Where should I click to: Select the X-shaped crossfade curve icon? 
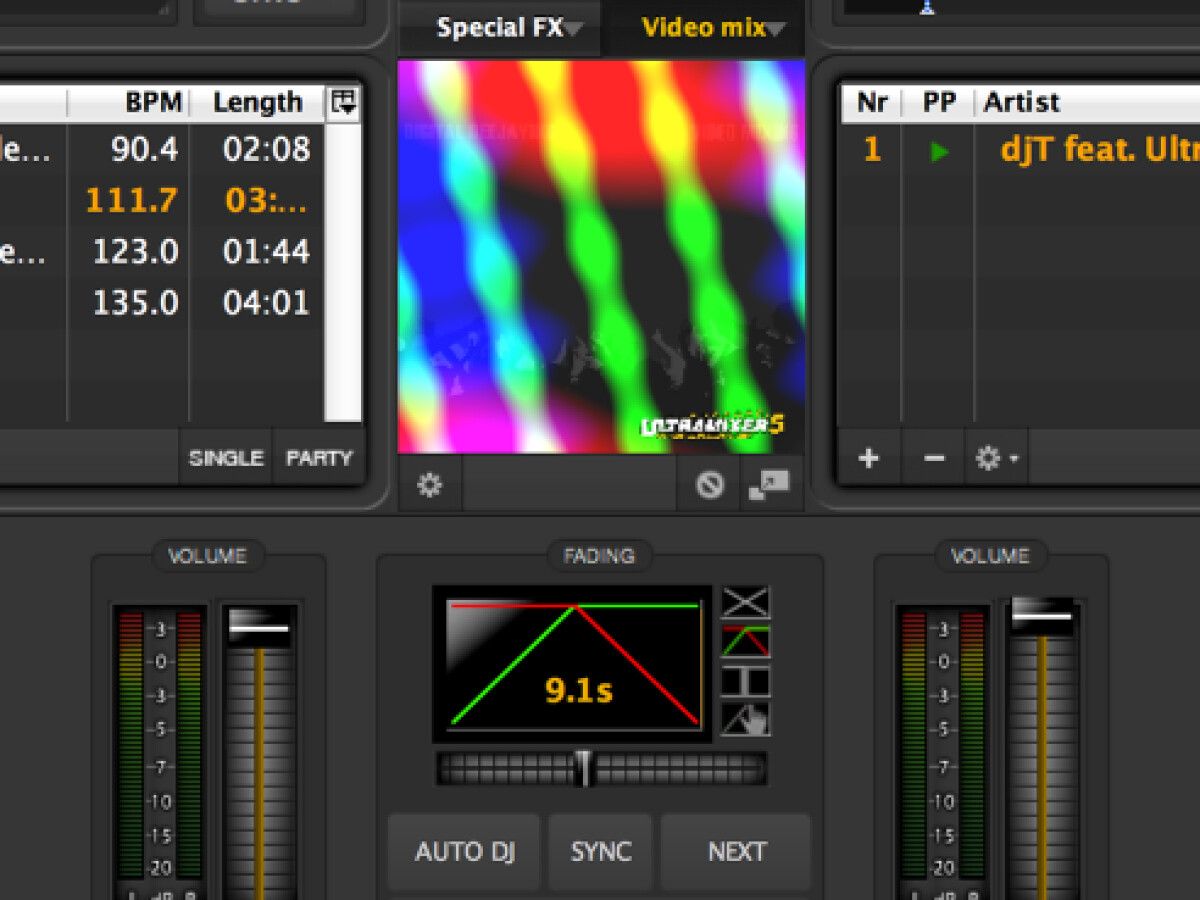tap(746, 603)
